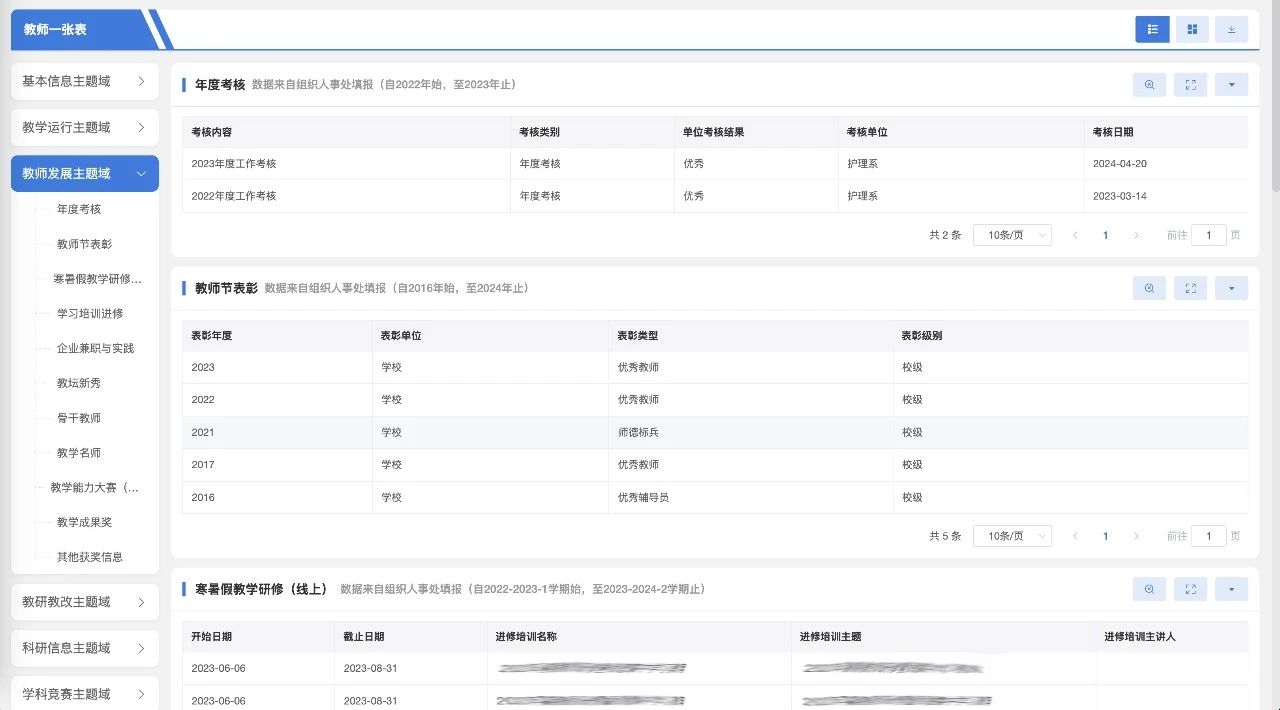Click magnifier icon in 年度考核 panel
1280x710 pixels.
click(x=1149, y=85)
